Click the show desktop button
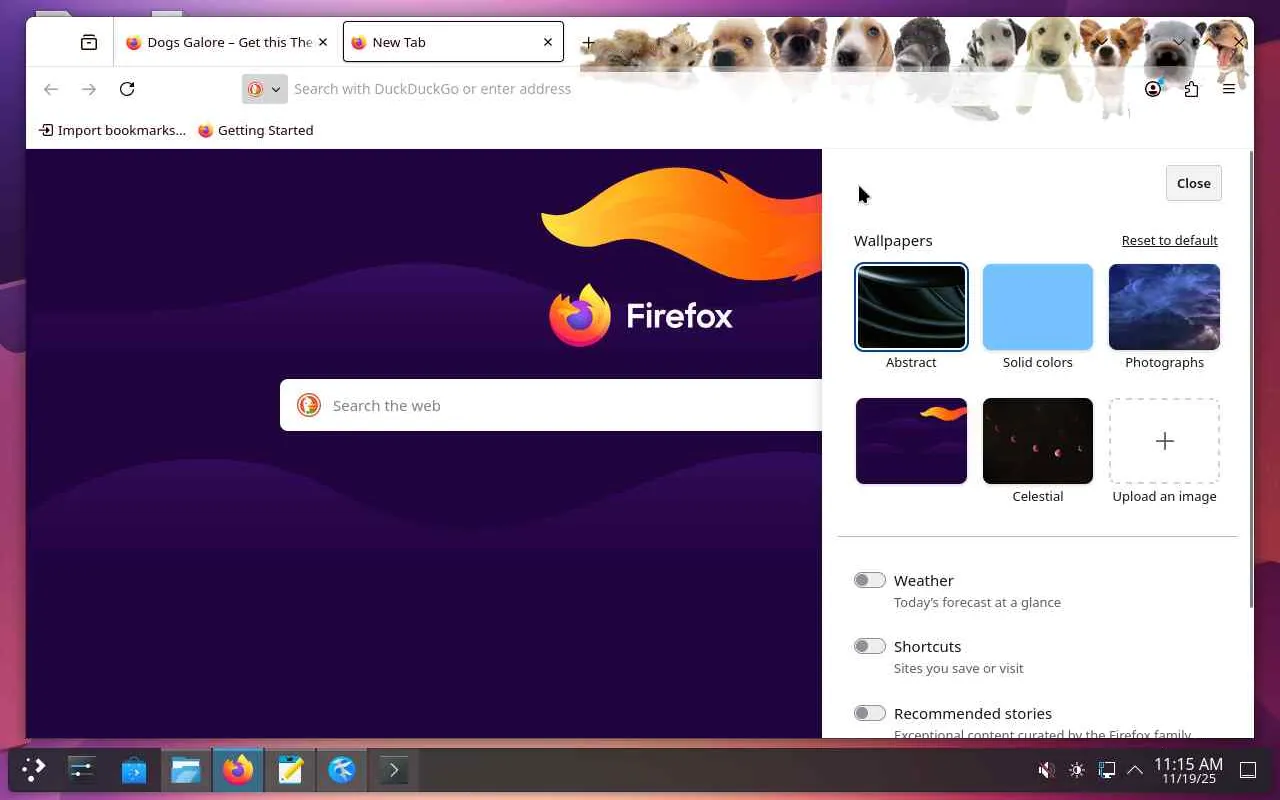Viewport: 1280px width, 800px height. click(x=1248, y=770)
